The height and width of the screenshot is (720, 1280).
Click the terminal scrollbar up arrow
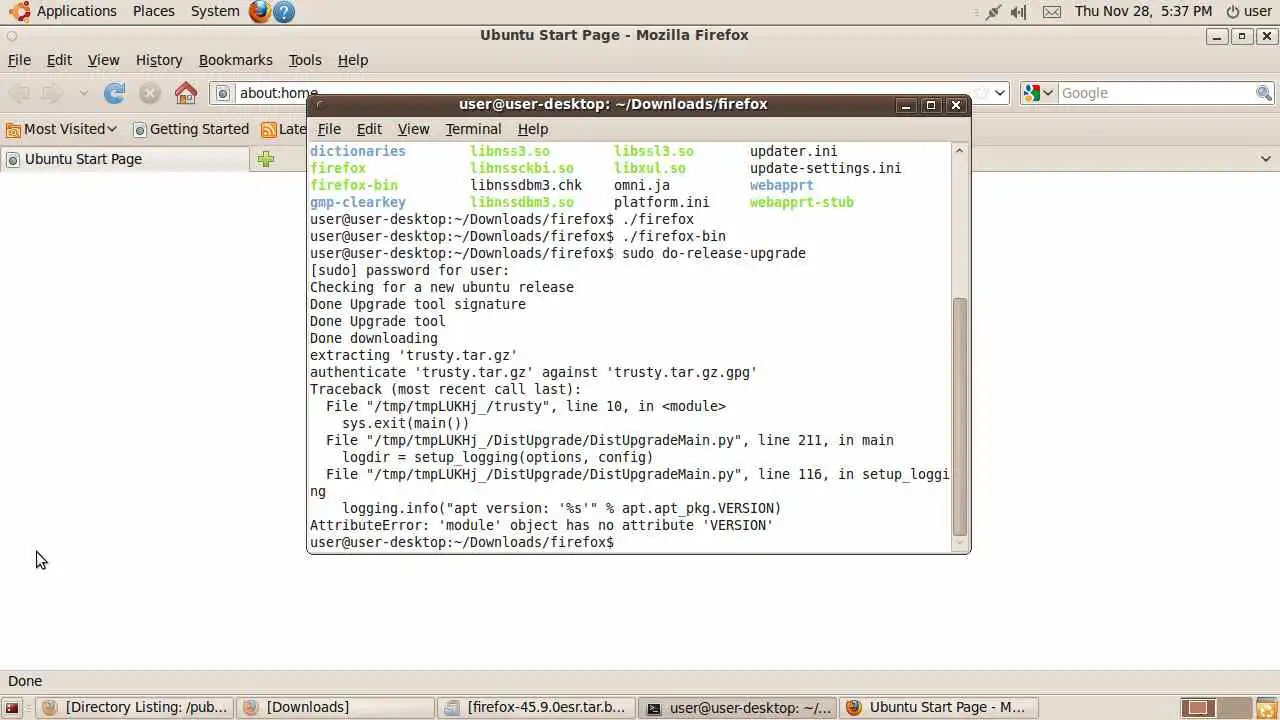(x=960, y=151)
